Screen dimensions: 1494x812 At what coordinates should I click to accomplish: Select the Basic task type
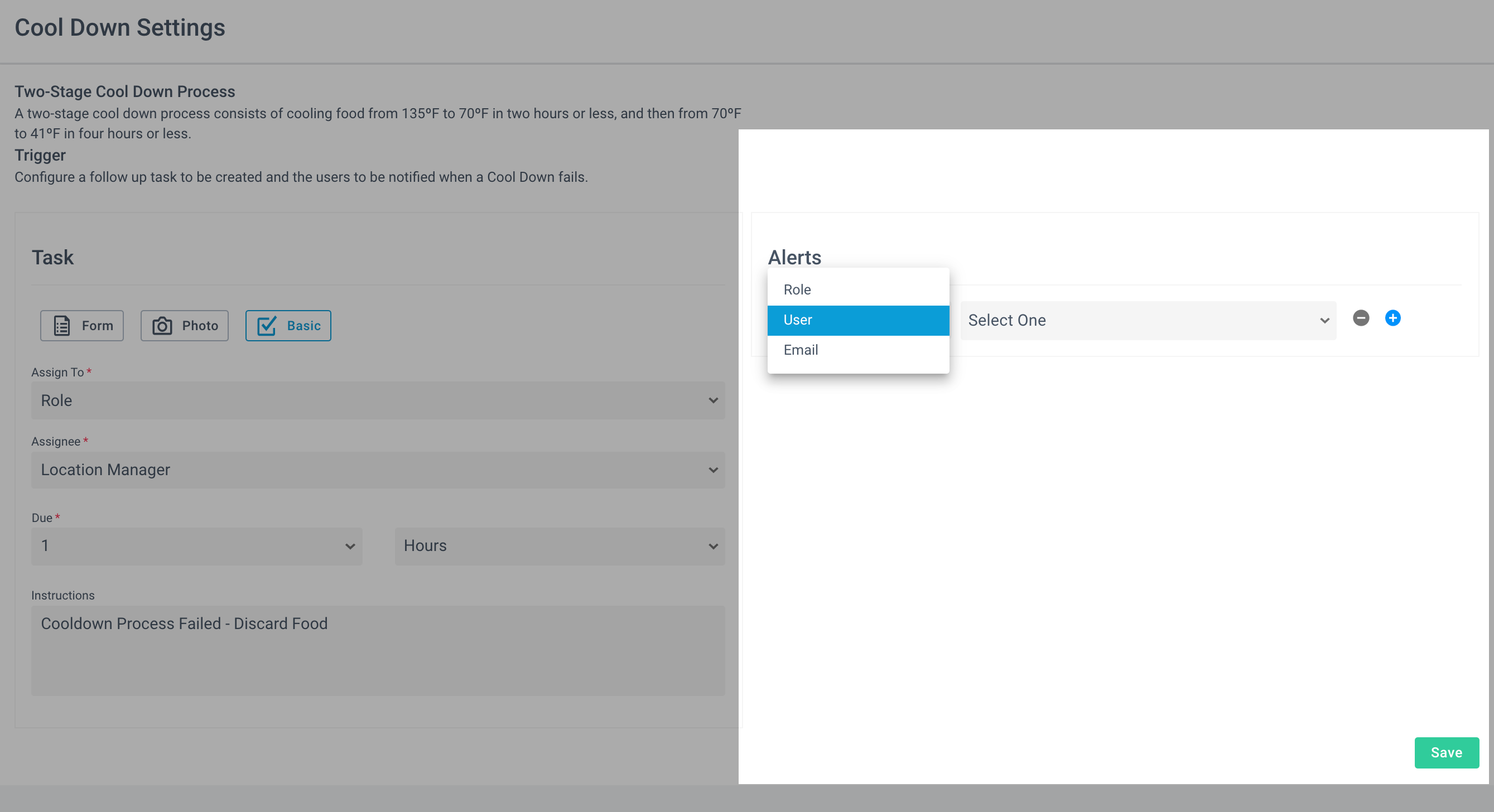pos(288,326)
